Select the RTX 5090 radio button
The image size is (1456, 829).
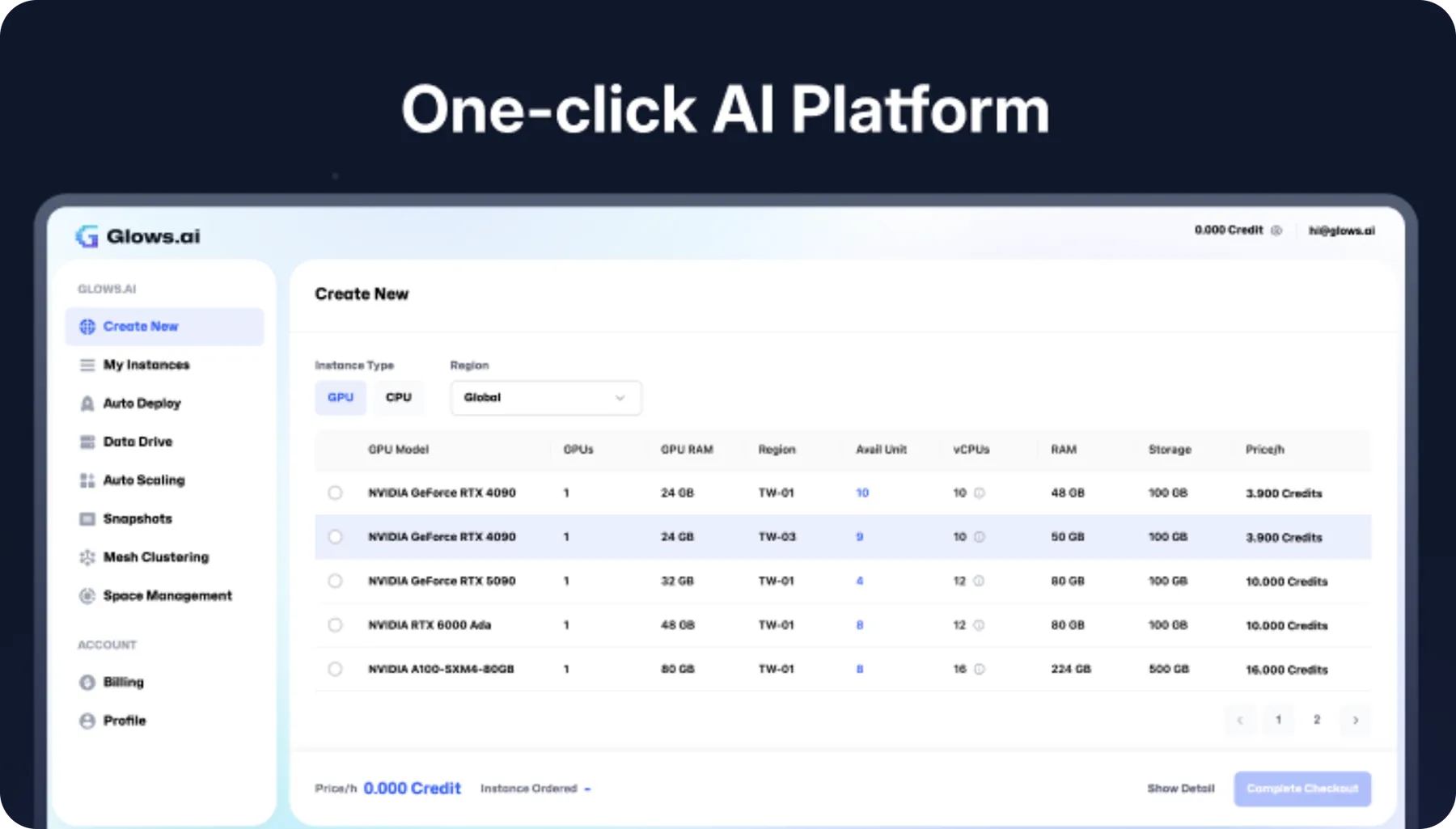tap(335, 581)
